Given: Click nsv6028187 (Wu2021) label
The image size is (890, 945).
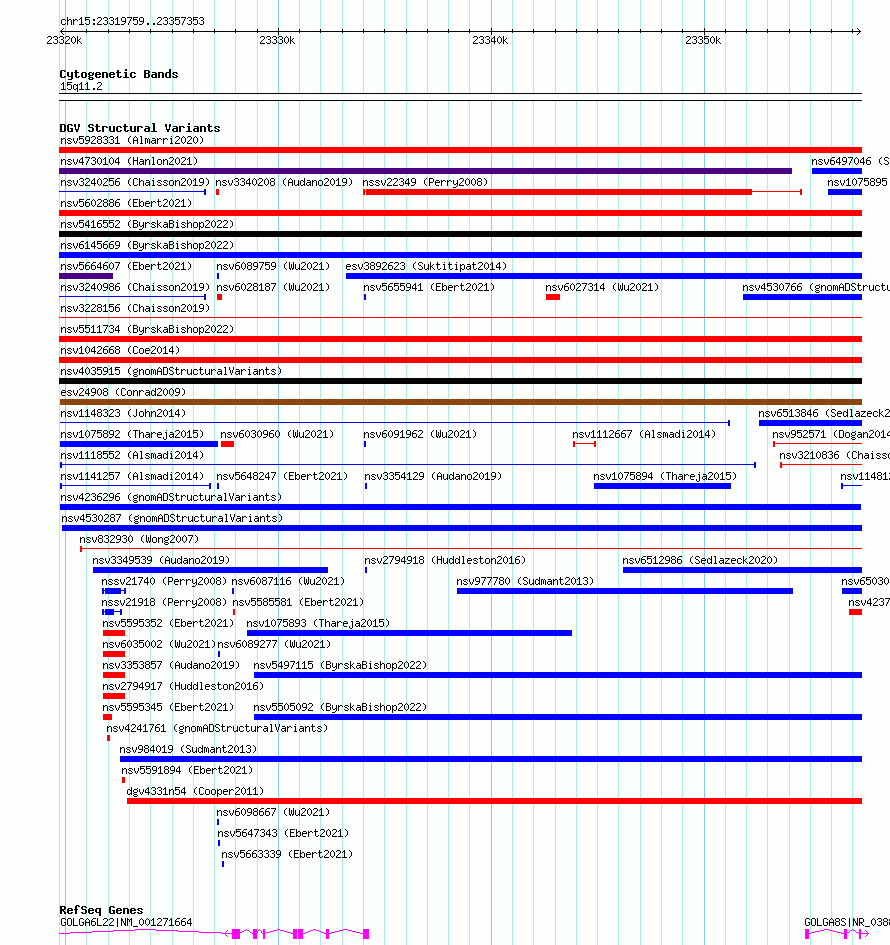Looking at the screenshot, I should 273,287.
